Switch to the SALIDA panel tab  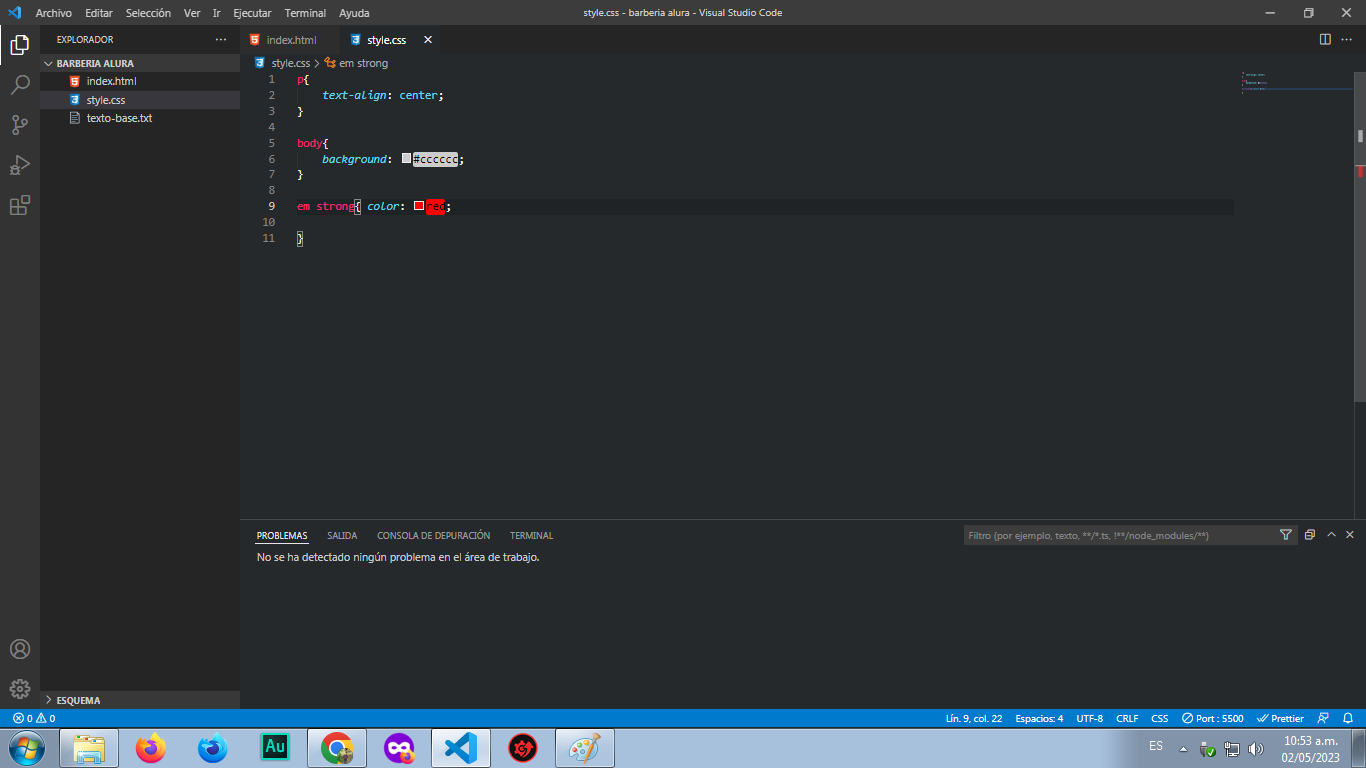tap(342, 536)
